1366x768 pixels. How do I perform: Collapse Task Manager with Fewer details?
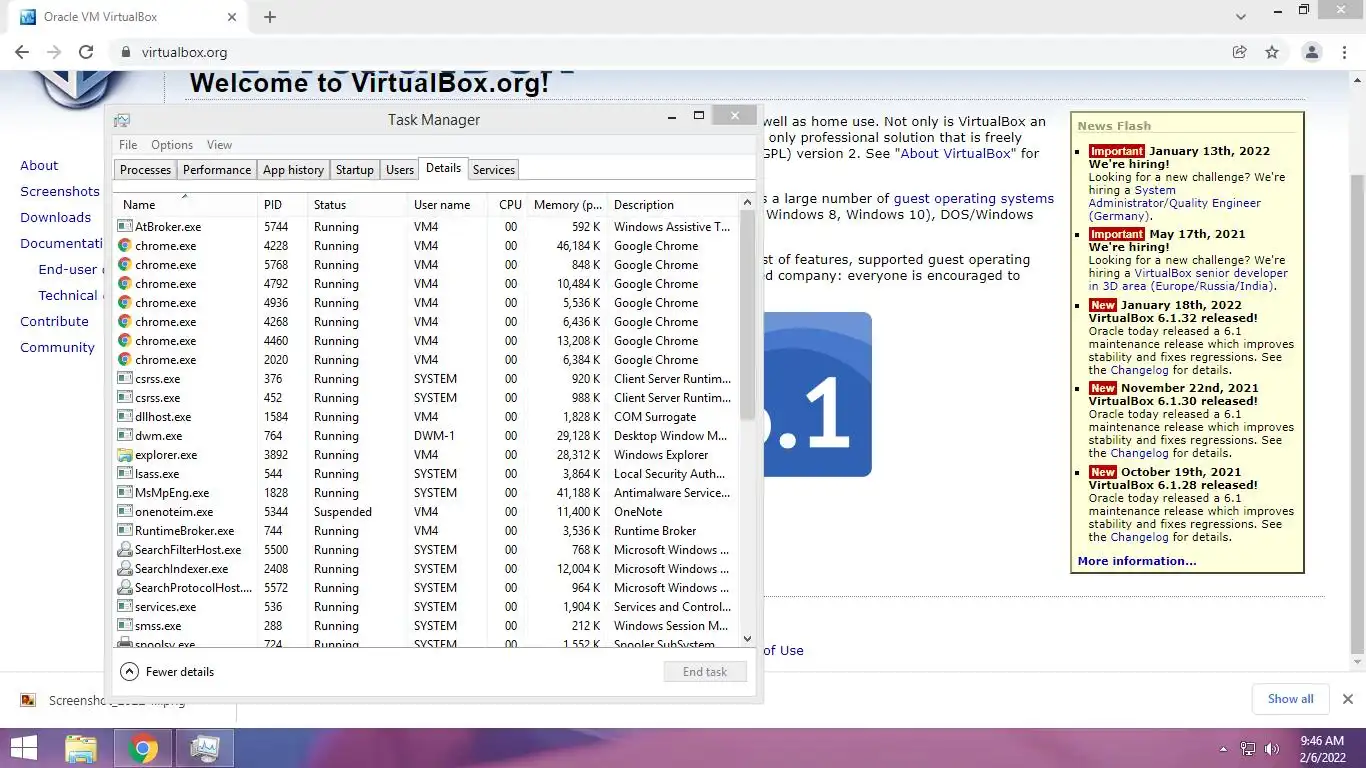coord(167,672)
